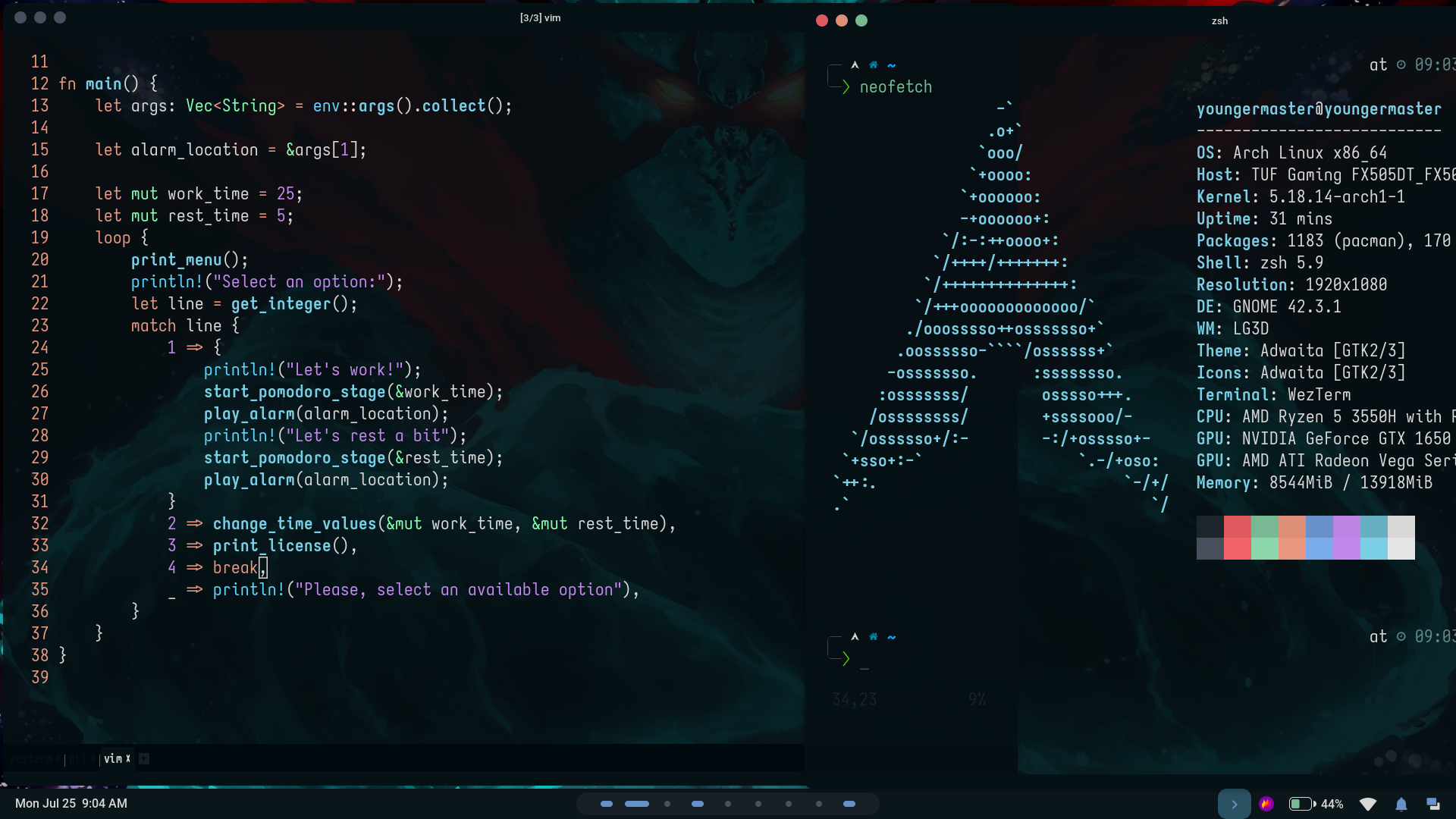Image resolution: width=1456 pixels, height=819 pixels.
Task: Close the vim tab via its X
Action: (128, 758)
